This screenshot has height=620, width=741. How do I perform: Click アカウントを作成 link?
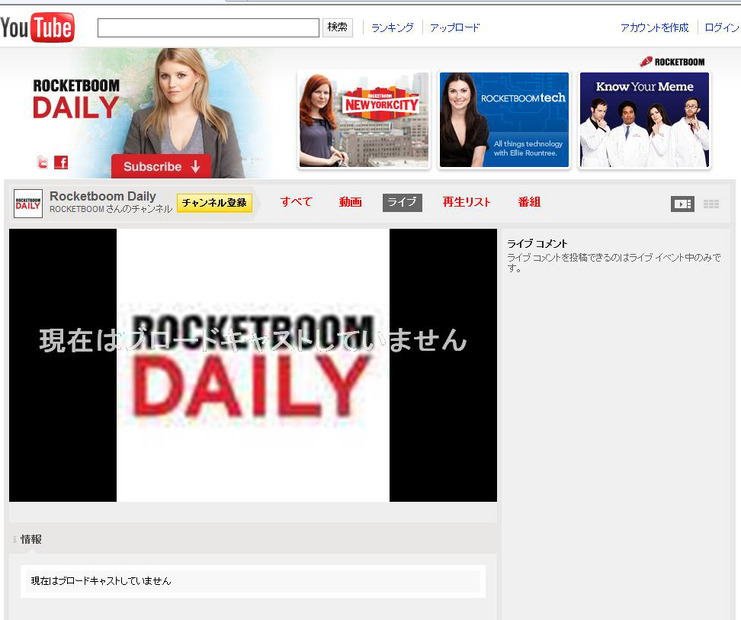pyautogui.click(x=655, y=27)
